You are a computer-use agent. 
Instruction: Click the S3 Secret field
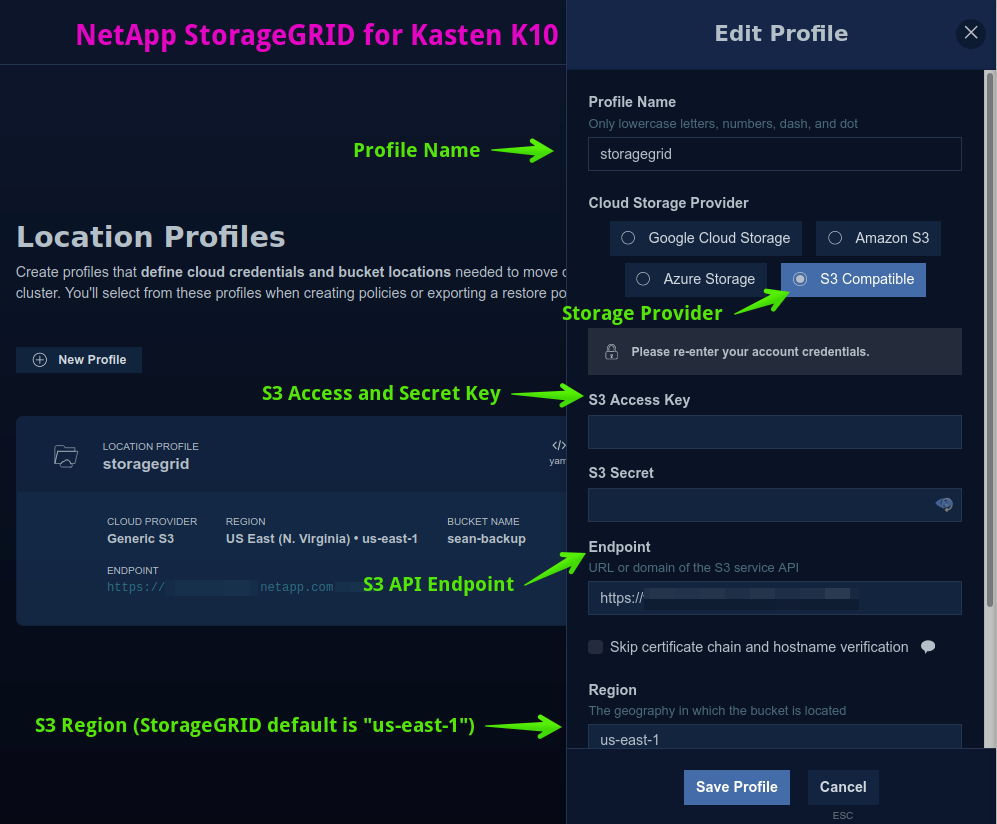774,505
